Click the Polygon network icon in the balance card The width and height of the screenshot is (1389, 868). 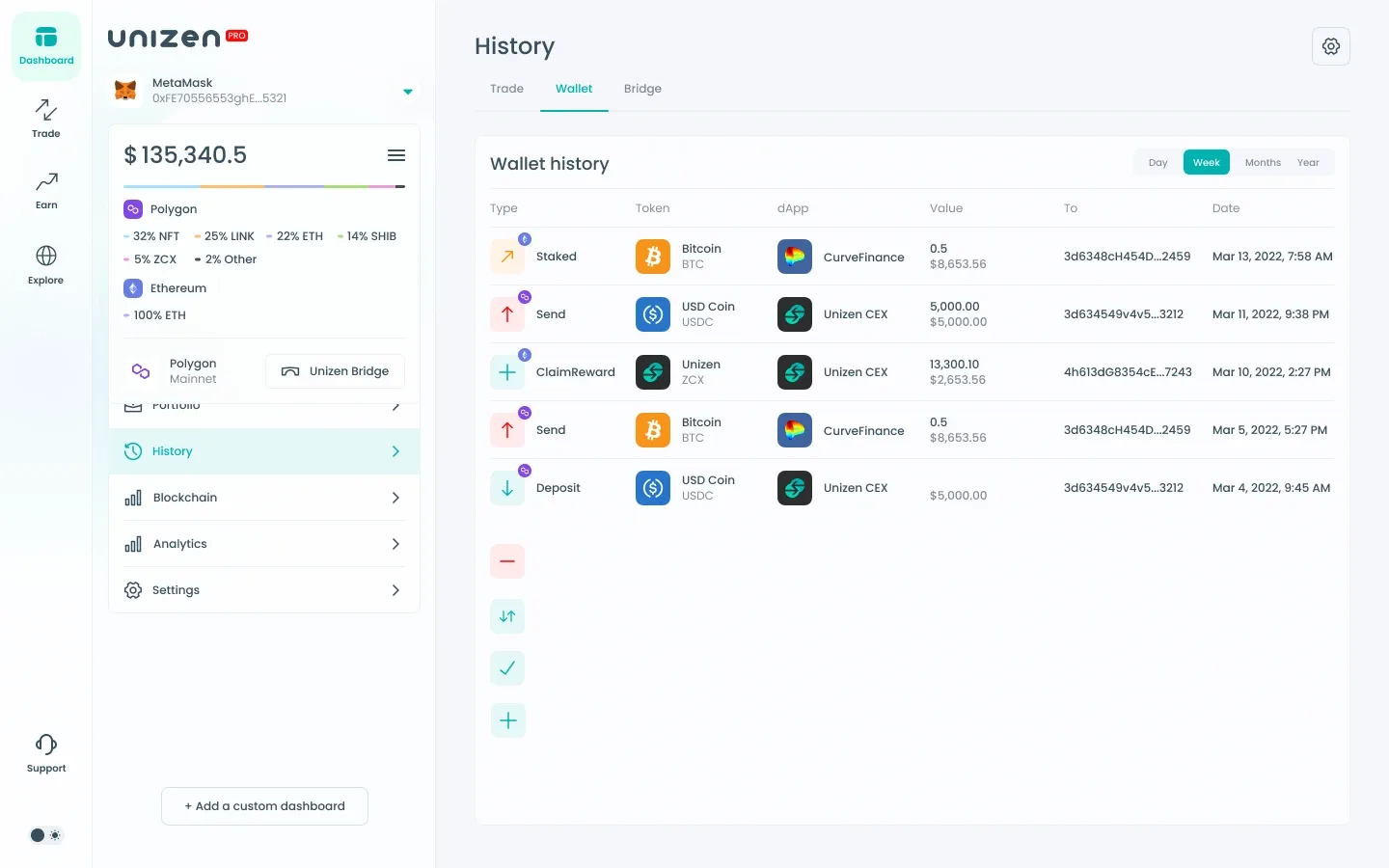tap(133, 209)
